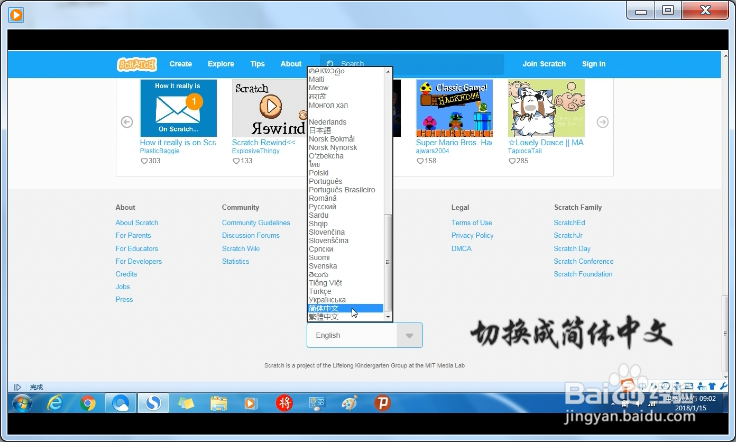Click the language list scroll up arrow
Screen dimensions: 736x442
[x=388, y=72]
